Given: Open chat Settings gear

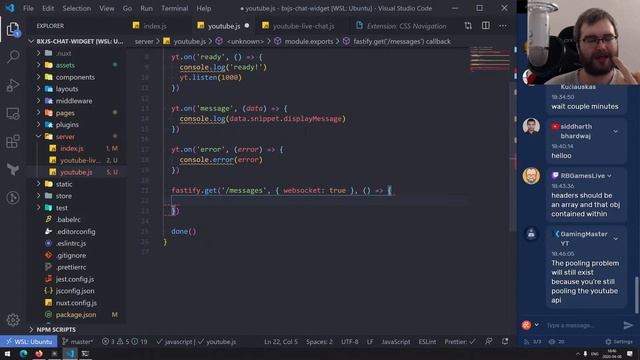Looking at the screenshot, I should pyautogui.click(x=620, y=341).
